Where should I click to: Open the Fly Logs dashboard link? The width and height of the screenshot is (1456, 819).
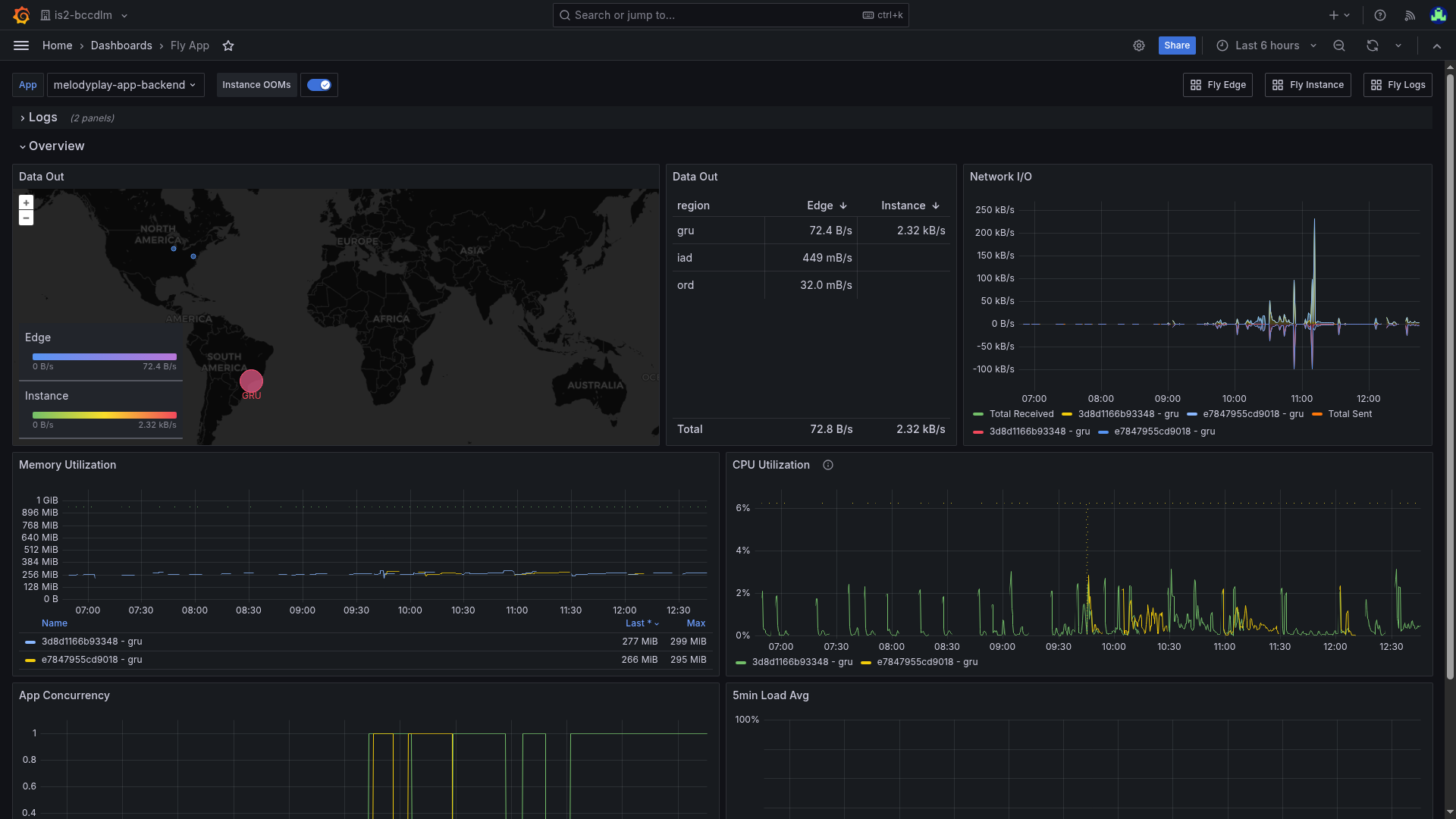1398,85
